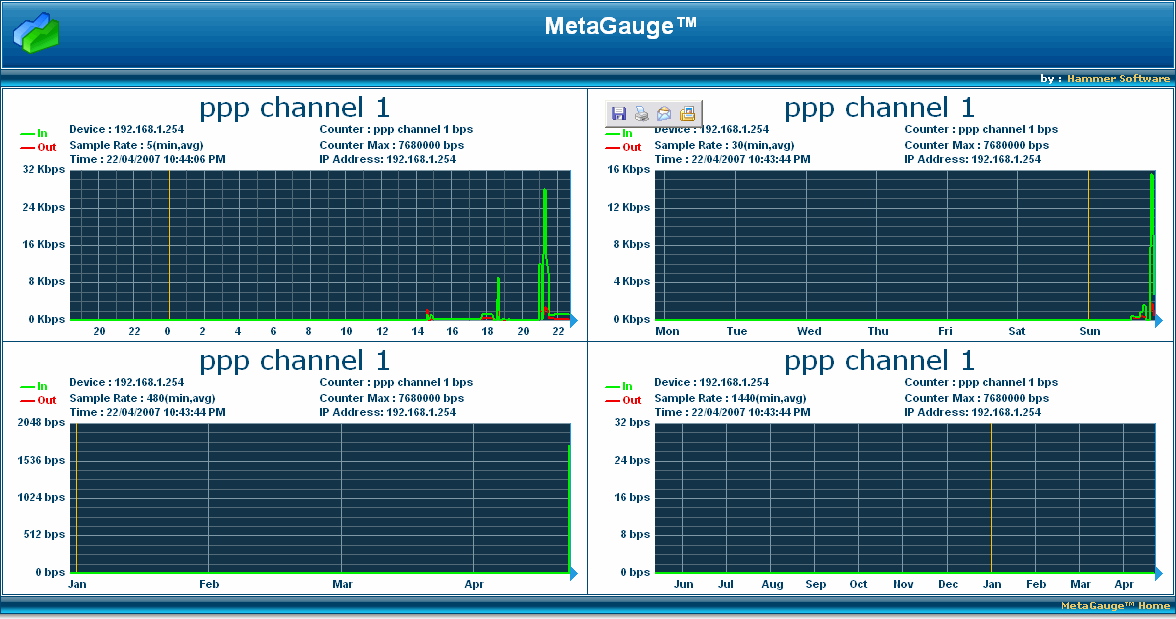1176x619 pixels.
Task: Open the Hammer Software link
Action: (x=1118, y=79)
